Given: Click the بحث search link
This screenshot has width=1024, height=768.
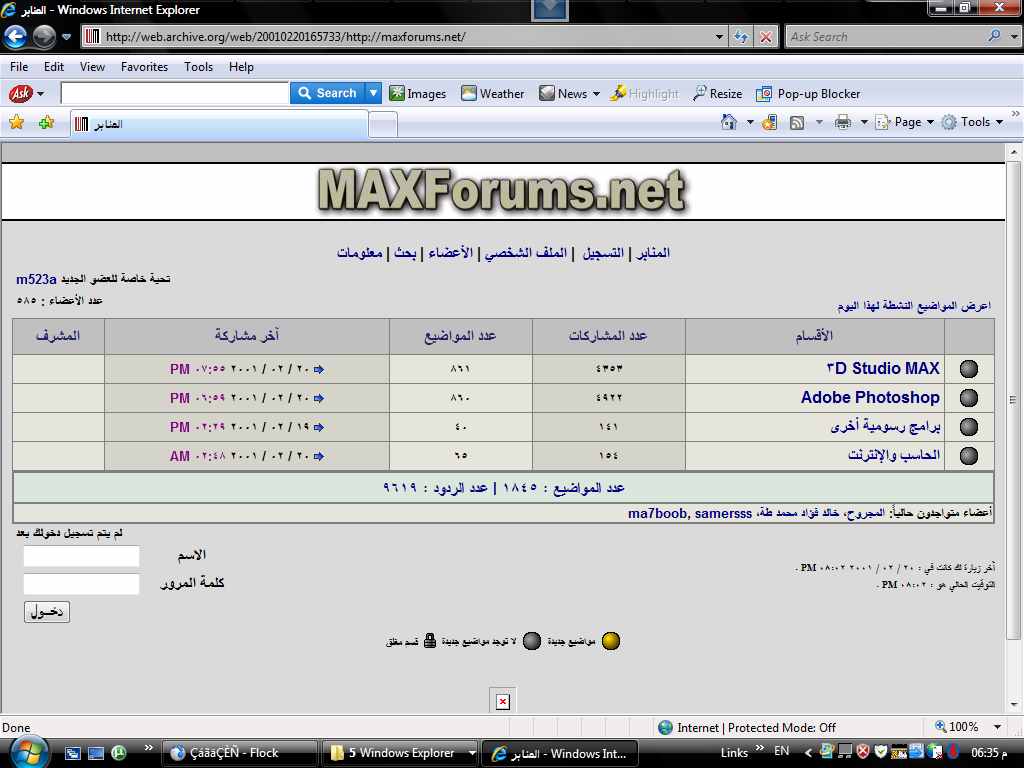Looking at the screenshot, I should tap(405, 253).
